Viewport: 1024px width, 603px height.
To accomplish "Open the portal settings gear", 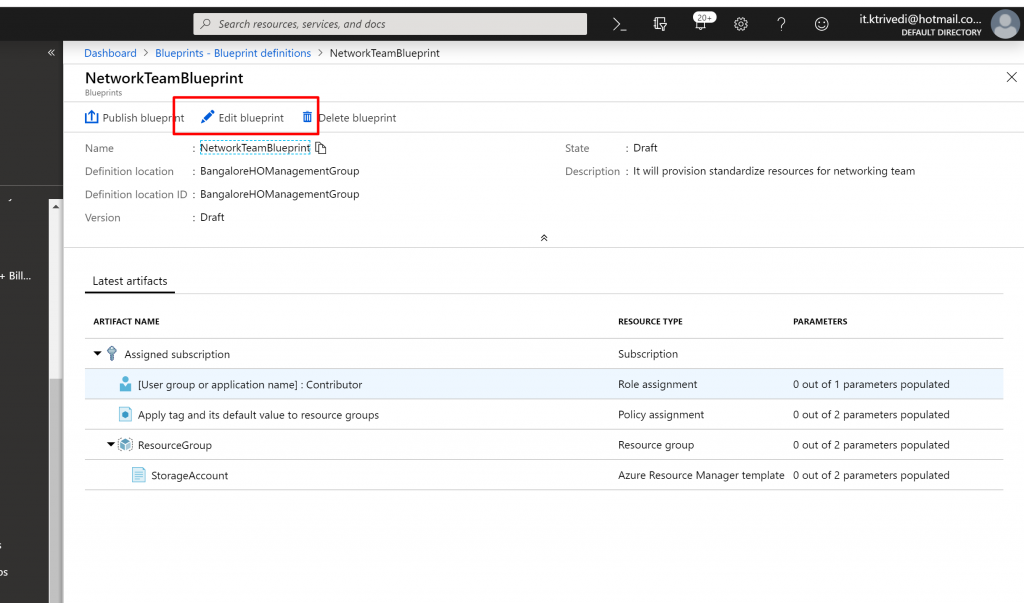I will click(x=741, y=24).
